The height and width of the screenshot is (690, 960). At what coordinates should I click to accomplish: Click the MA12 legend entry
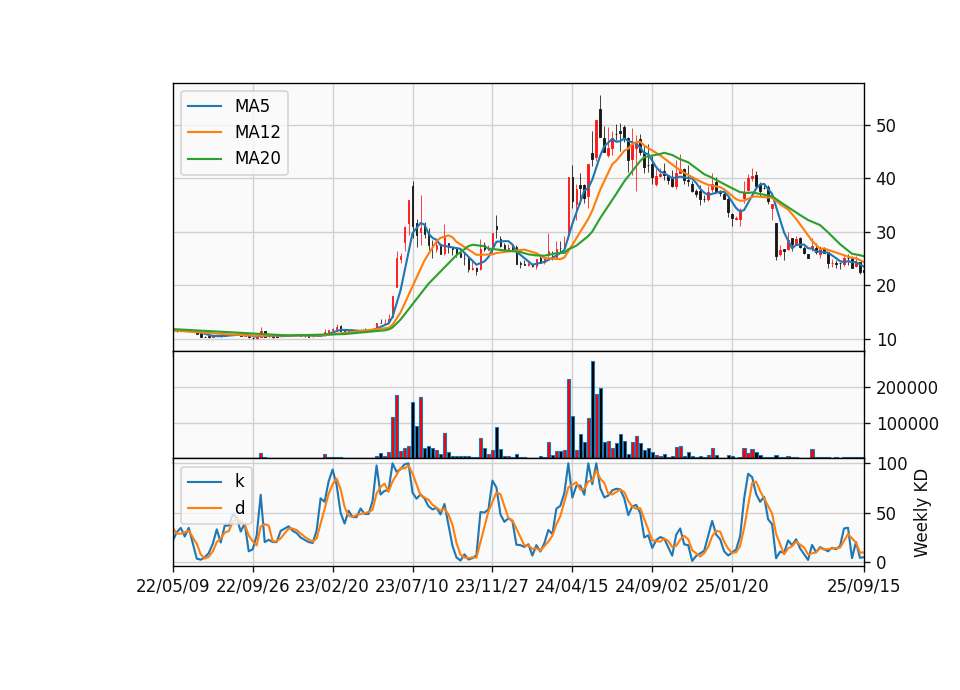(234, 132)
